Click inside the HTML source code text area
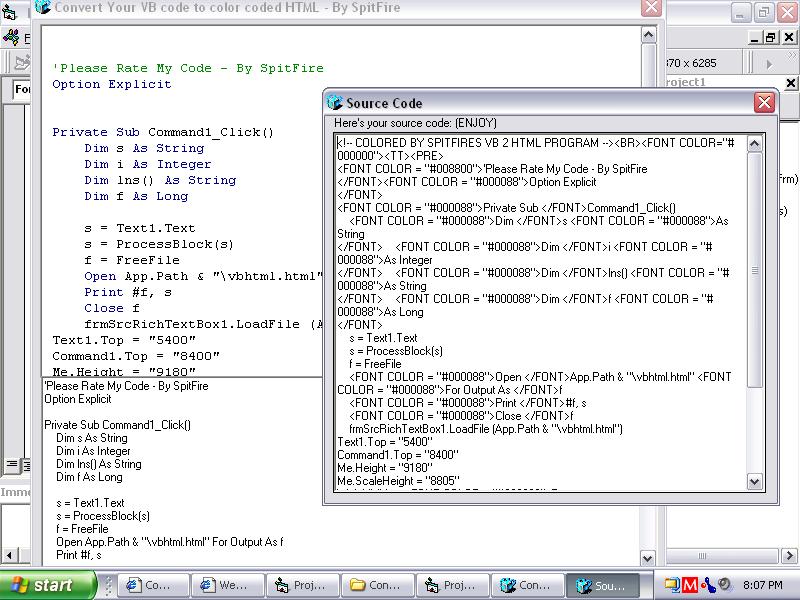The height and width of the screenshot is (600, 800). point(540,310)
